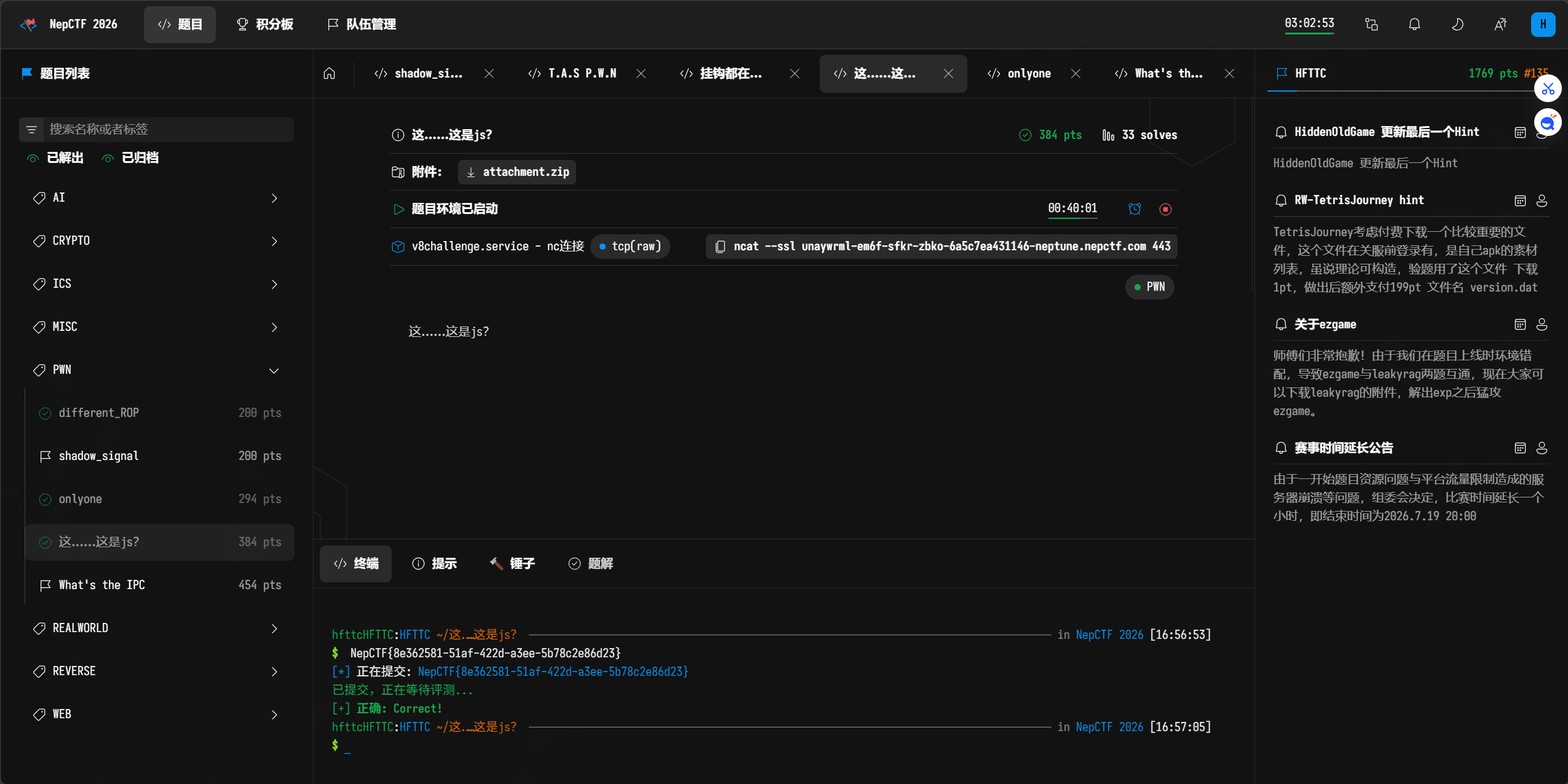Focus the terminal prompt input line
Viewport: 1568px width, 784px height.
pyautogui.click(x=772, y=745)
